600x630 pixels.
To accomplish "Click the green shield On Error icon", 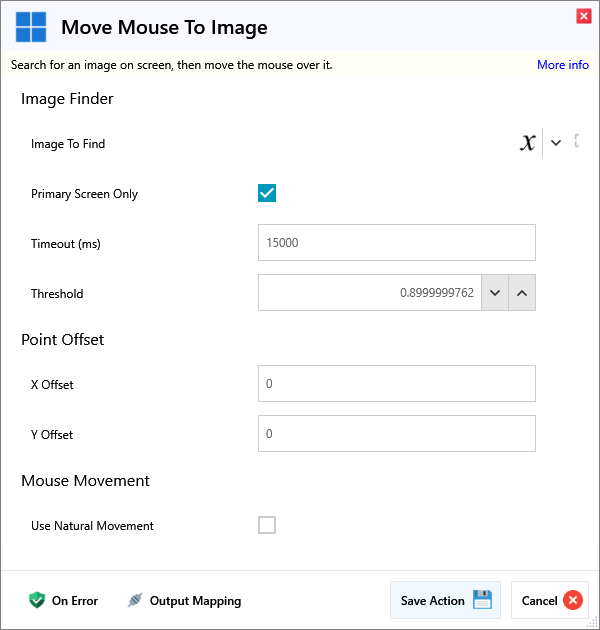I will [37, 601].
